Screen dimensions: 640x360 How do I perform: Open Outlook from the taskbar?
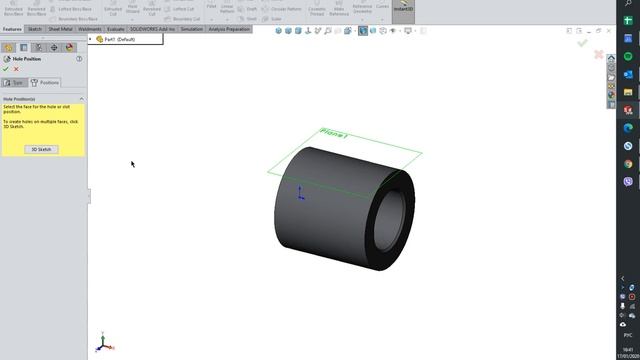click(628, 74)
